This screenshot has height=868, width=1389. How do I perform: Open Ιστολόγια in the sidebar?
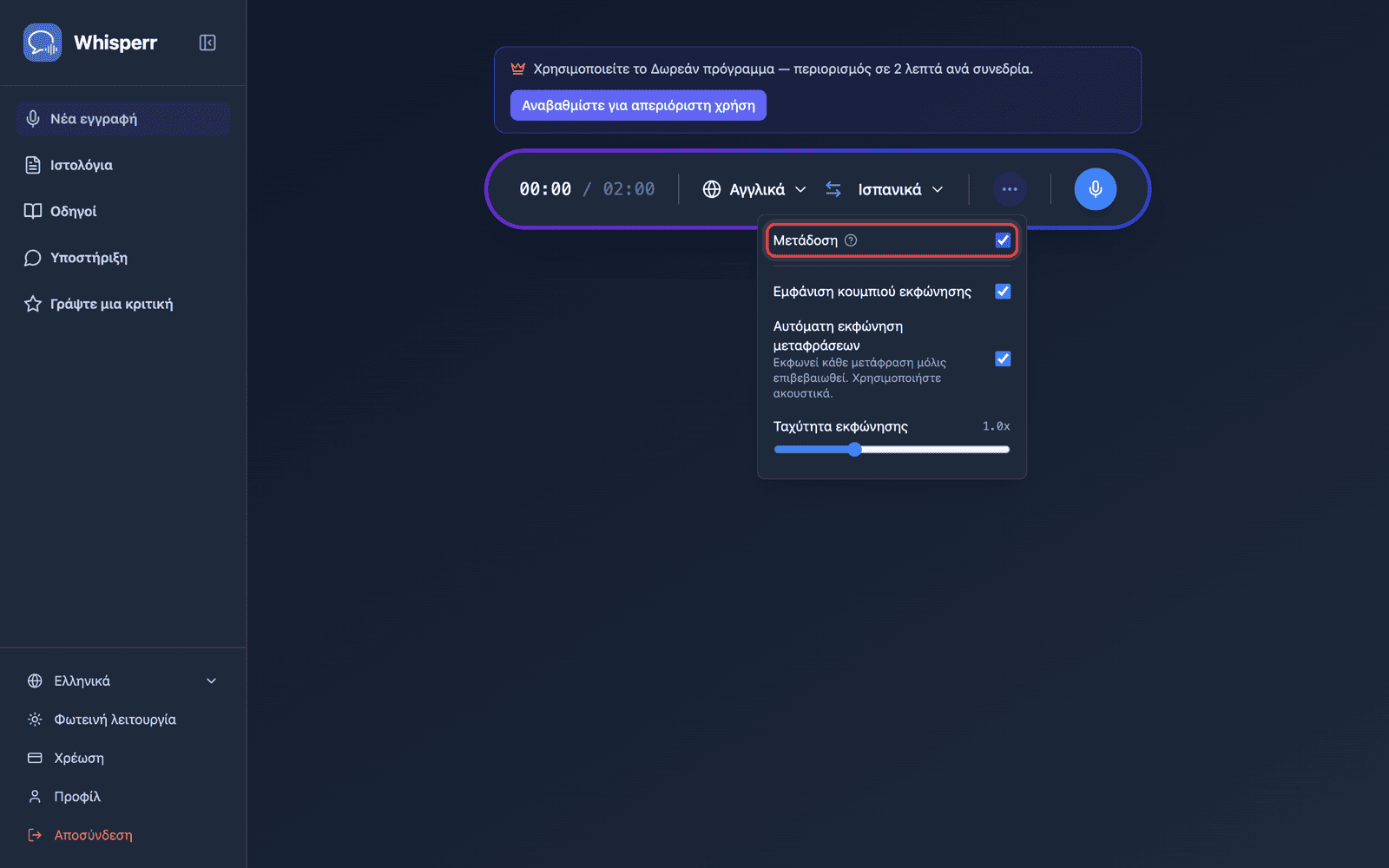[x=122, y=165]
